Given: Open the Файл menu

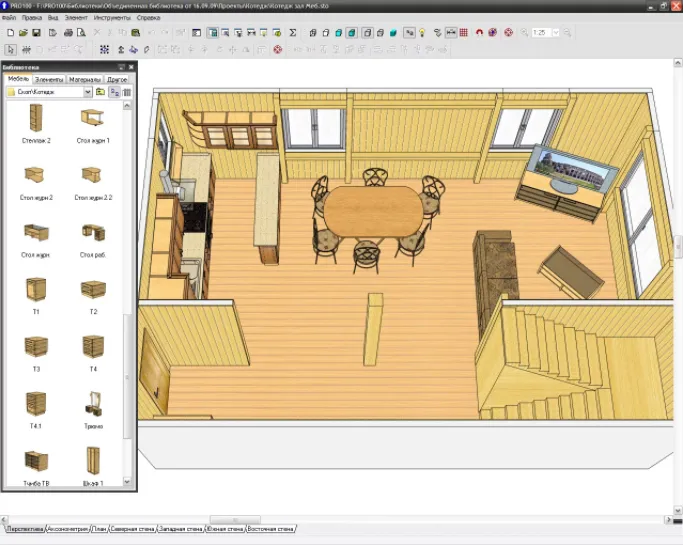Looking at the screenshot, I should [x=9, y=18].
